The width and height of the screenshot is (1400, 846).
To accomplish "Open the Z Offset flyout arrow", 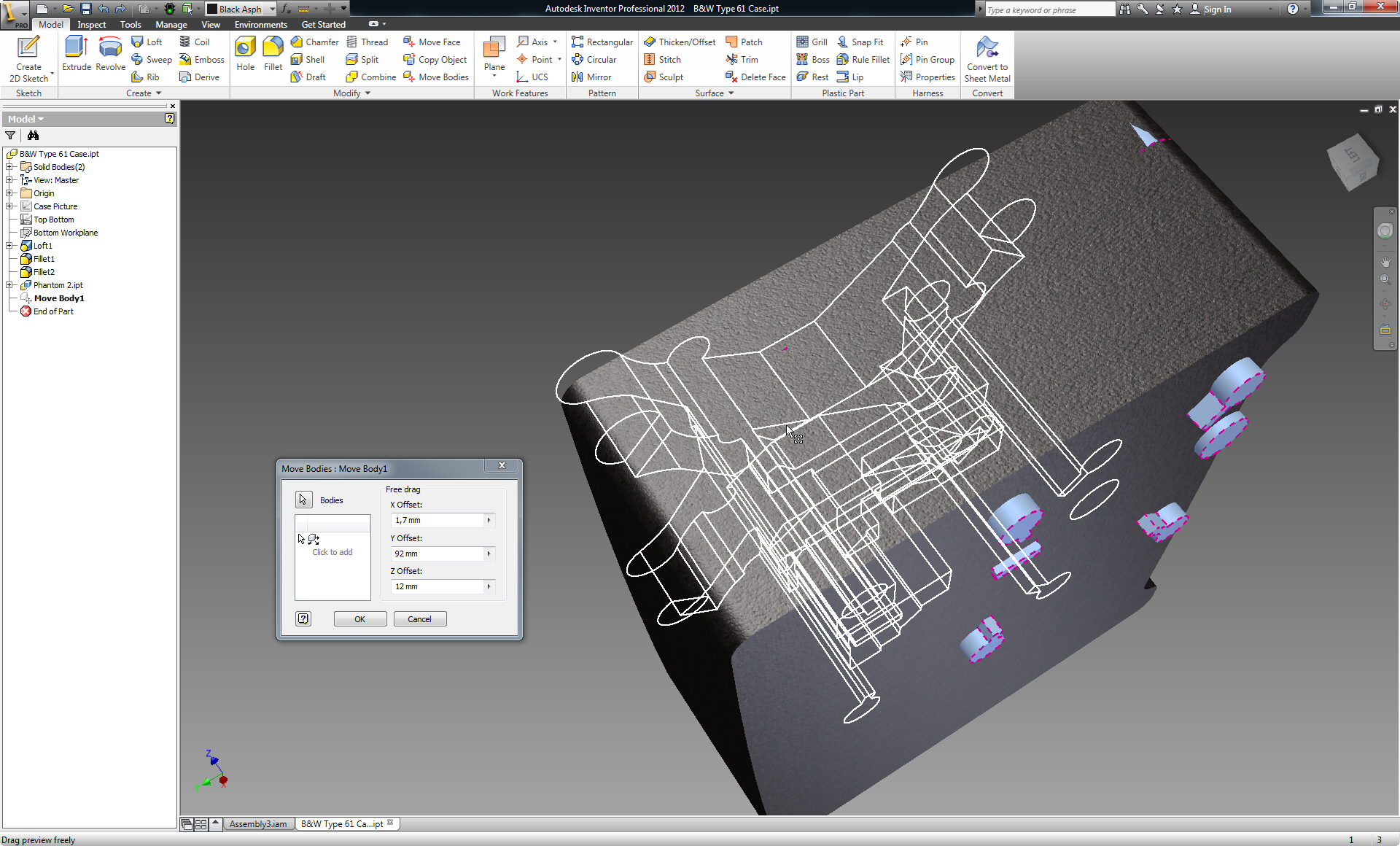I will coord(489,586).
